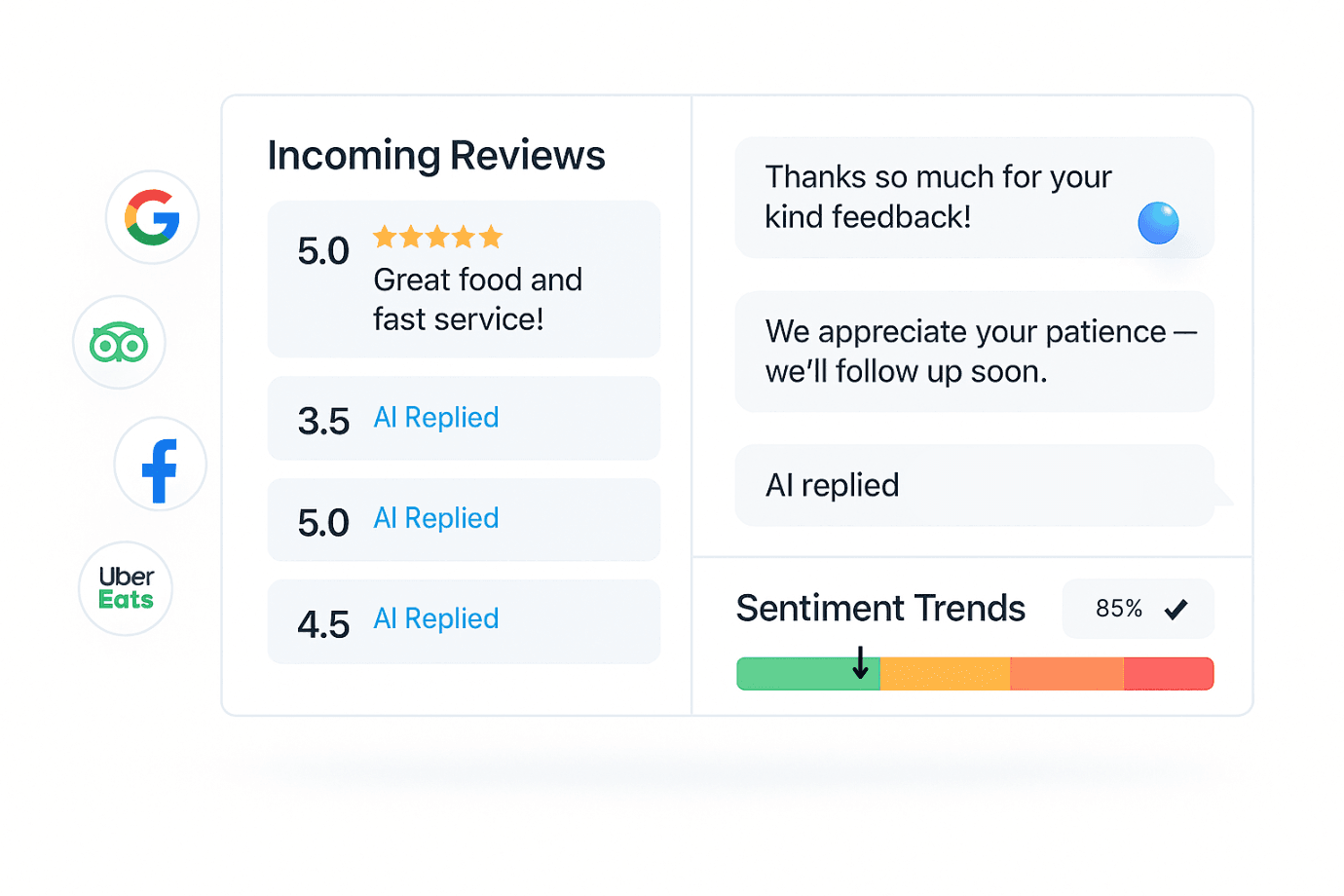This screenshot has height=896, width=1344.
Task: Click the "Thanks so much" reply bubble
Action: 974,198
